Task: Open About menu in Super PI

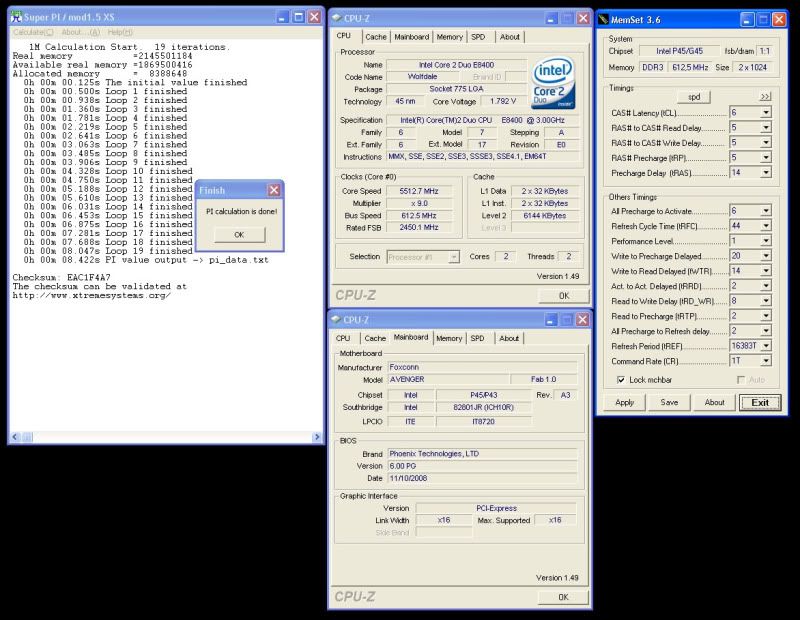Action: (80, 32)
